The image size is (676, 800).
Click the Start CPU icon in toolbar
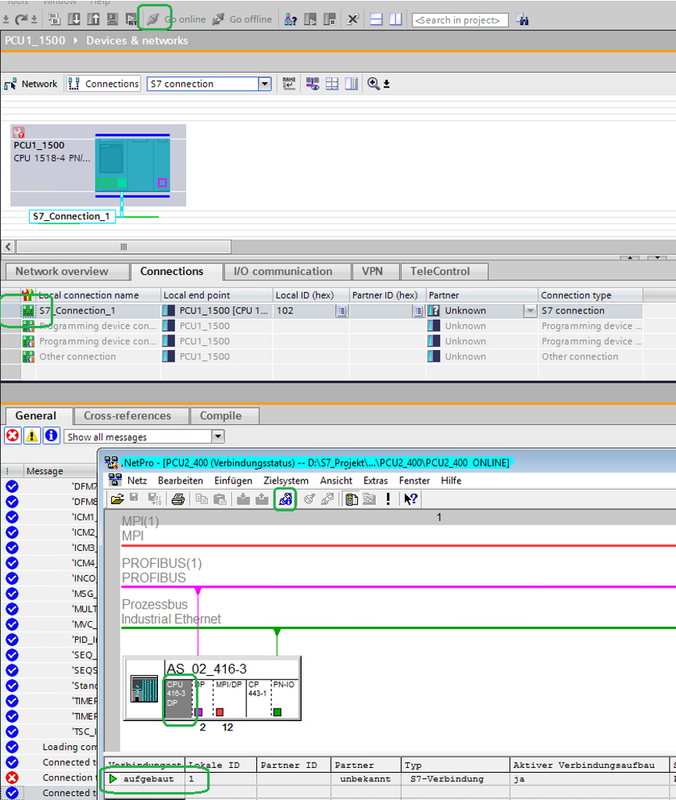click(x=310, y=19)
